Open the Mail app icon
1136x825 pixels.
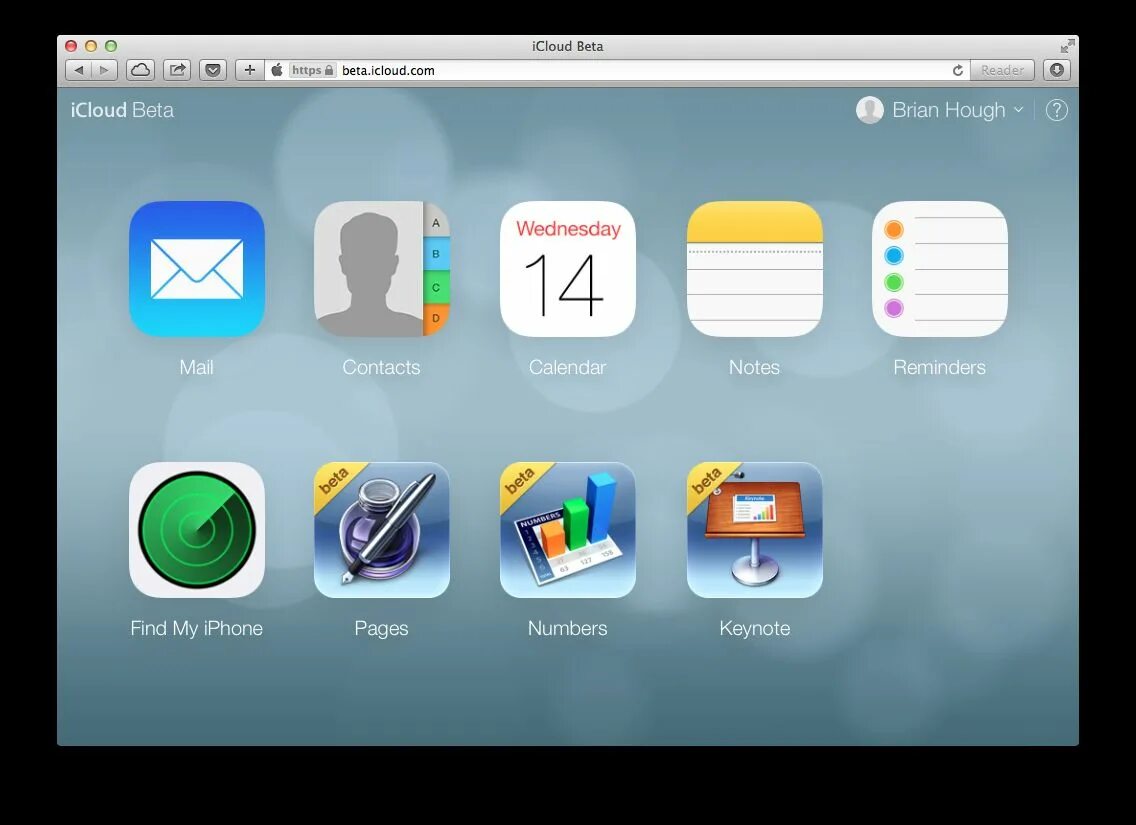[196, 269]
